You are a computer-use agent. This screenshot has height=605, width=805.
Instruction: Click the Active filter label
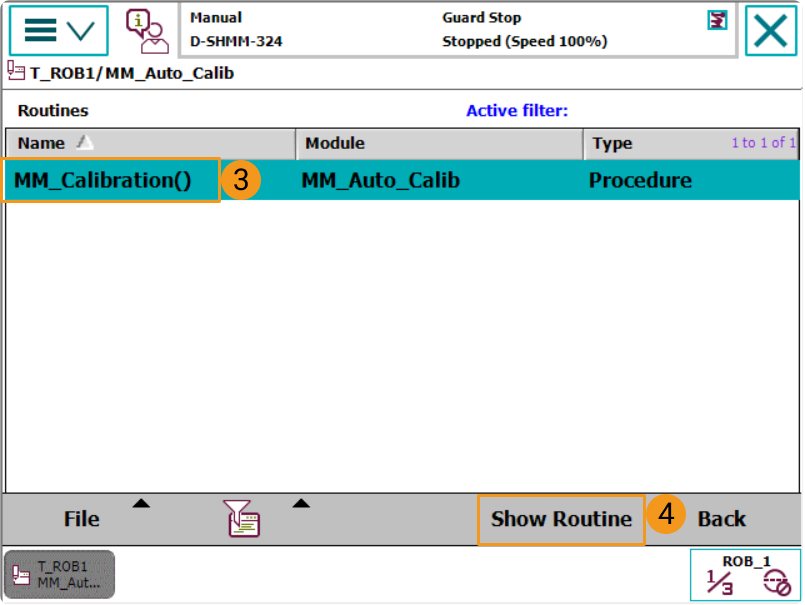(x=516, y=110)
